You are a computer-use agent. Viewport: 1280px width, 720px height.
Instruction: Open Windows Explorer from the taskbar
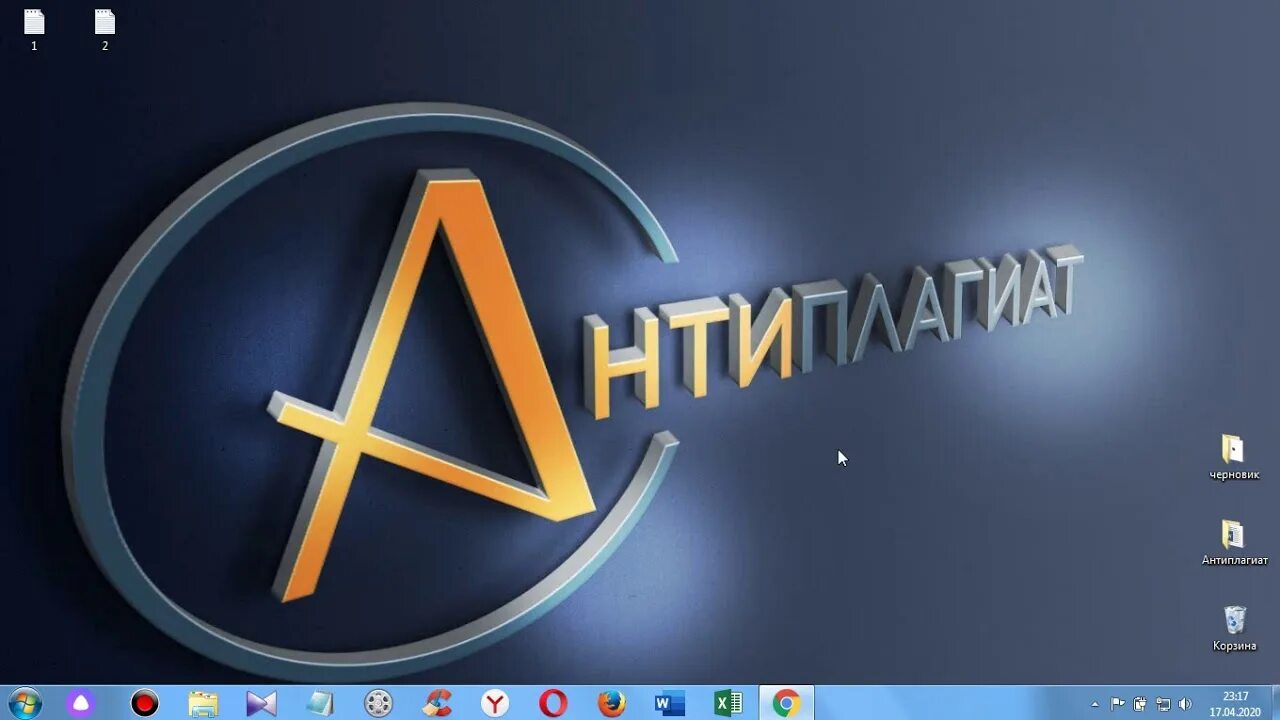pos(203,703)
